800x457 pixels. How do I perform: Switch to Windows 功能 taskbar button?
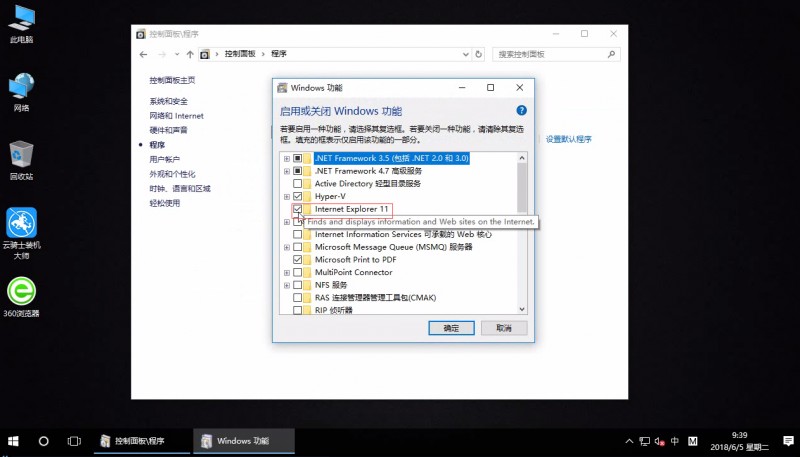click(244, 441)
